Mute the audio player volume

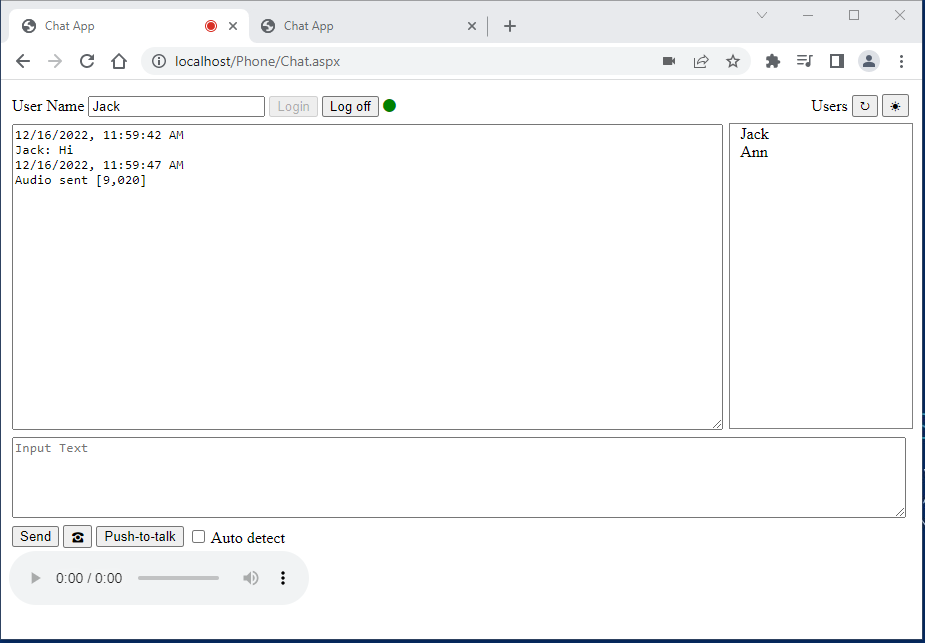tap(251, 578)
